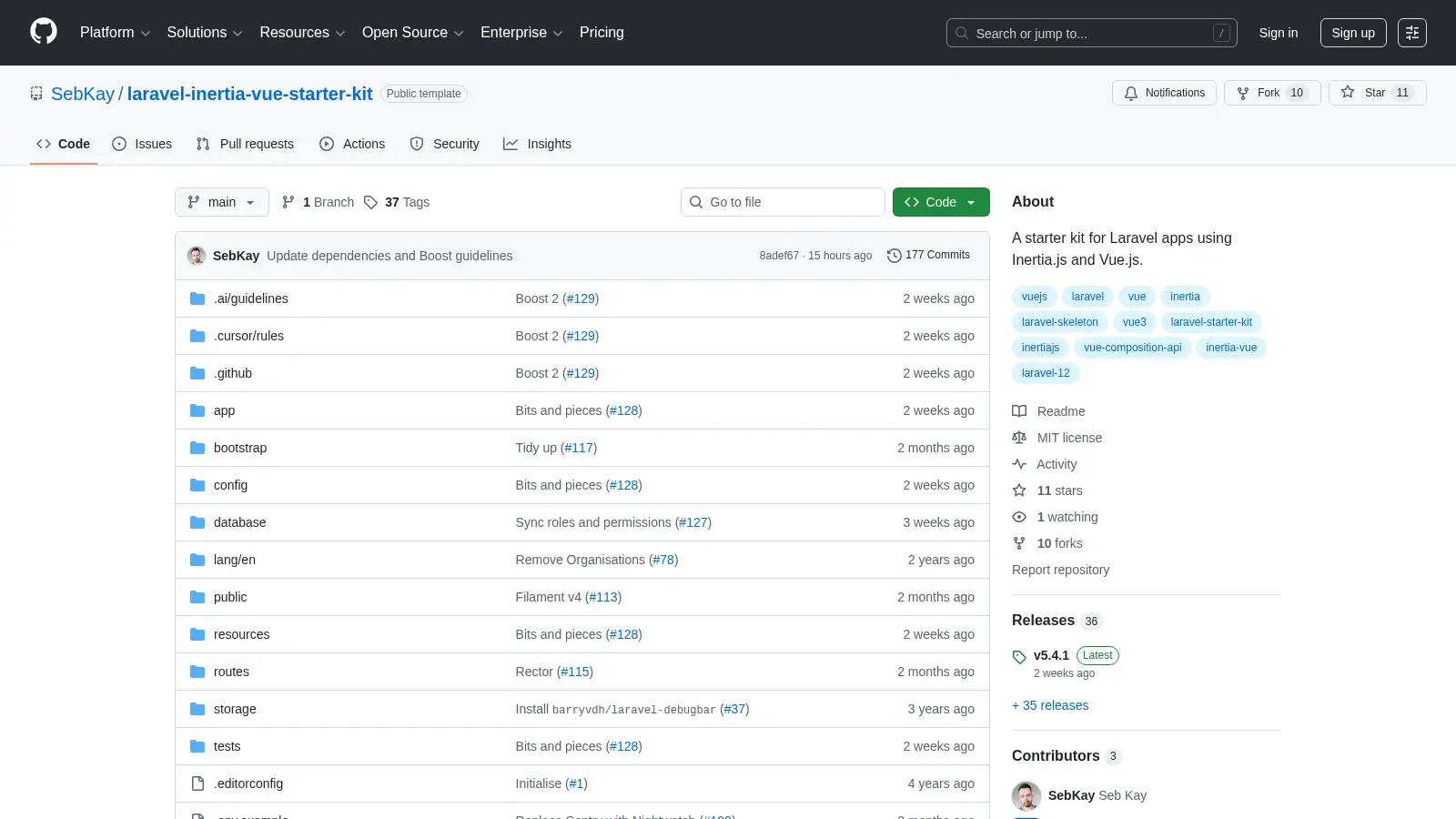Open the laravel-inertia-vue-starter-kit repository link
This screenshot has width=1456, height=819.
click(x=250, y=94)
